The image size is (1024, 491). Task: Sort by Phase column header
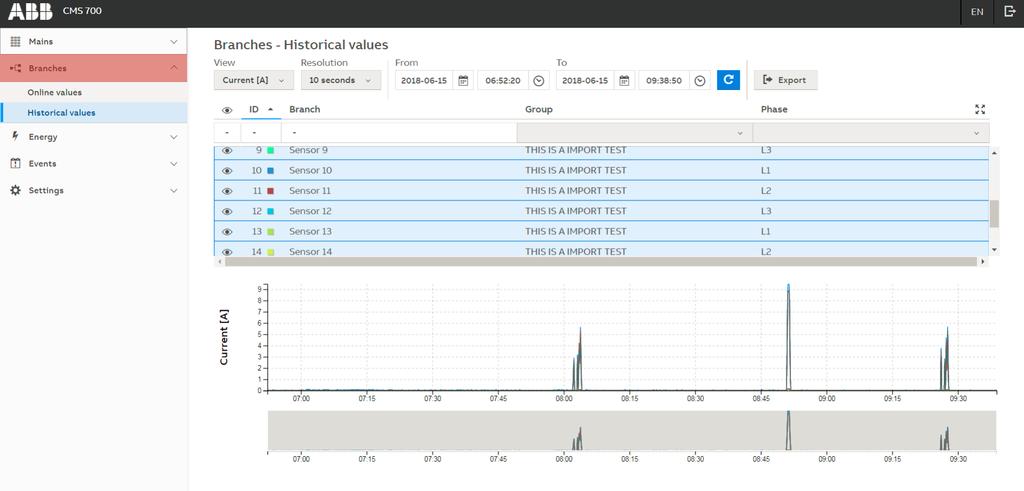[x=774, y=109]
